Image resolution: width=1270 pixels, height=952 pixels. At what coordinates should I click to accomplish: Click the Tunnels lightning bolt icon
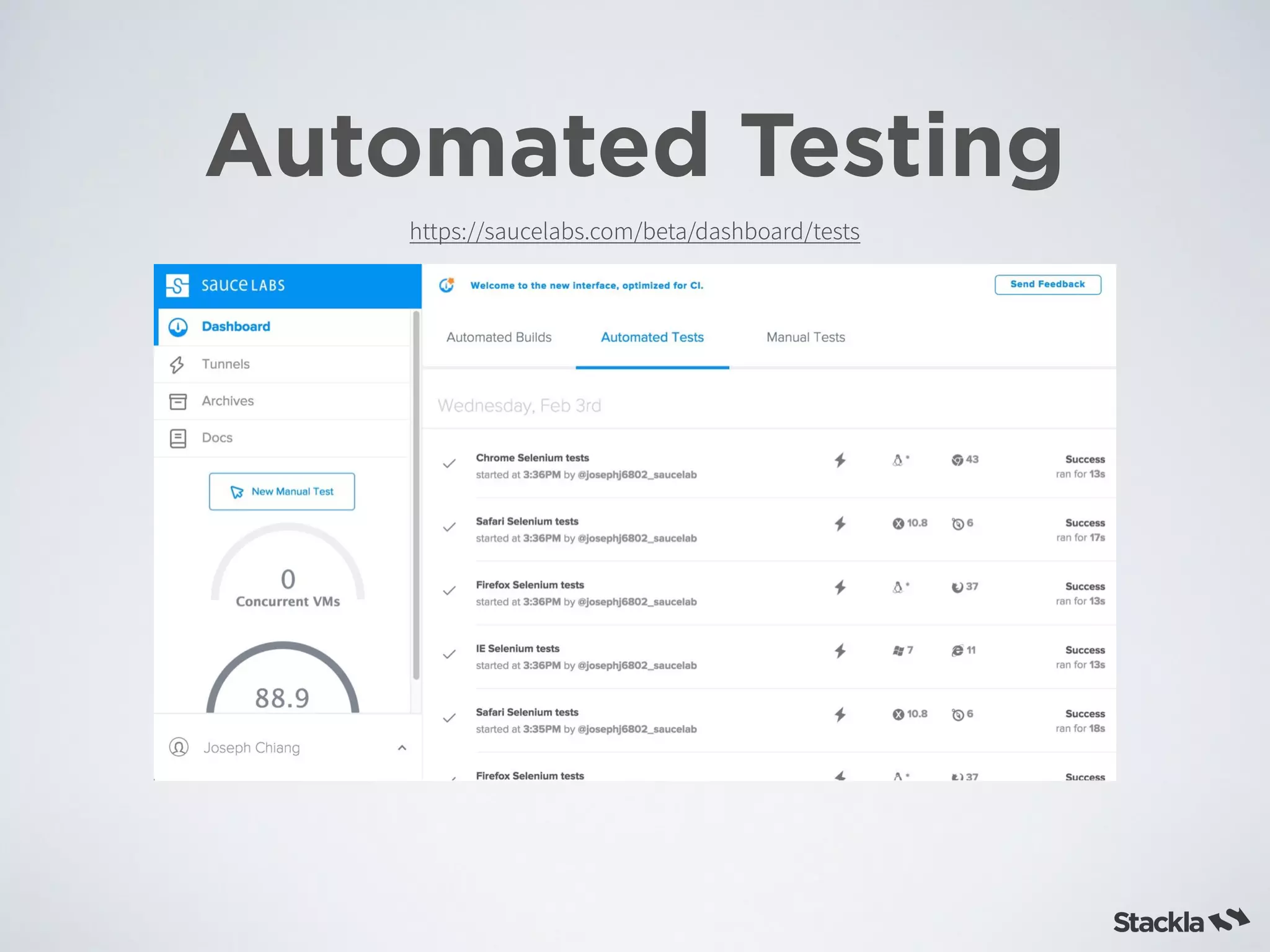coord(177,364)
